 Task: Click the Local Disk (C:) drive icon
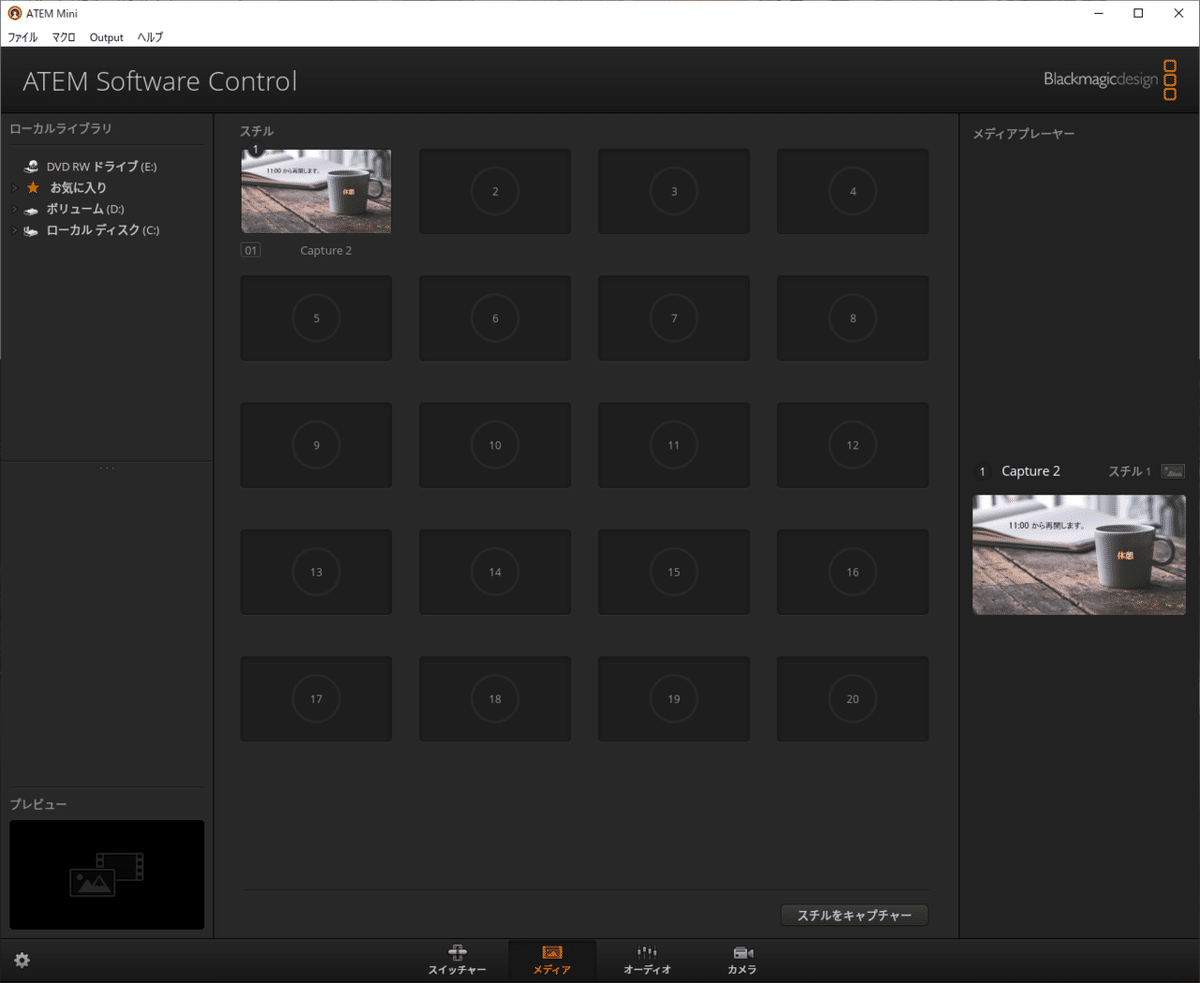pos(32,231)
